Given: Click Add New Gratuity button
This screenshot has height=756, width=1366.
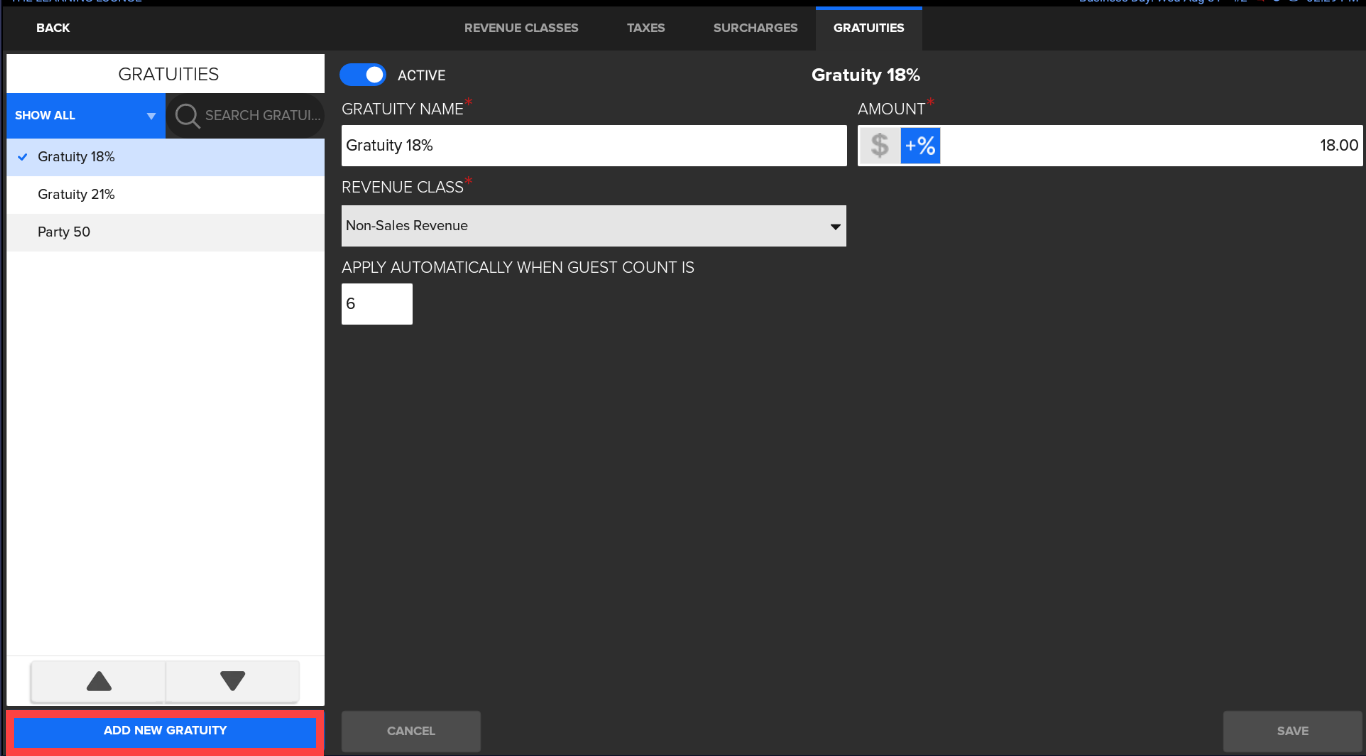Looking at the screenshot, I should coord(165,731).
